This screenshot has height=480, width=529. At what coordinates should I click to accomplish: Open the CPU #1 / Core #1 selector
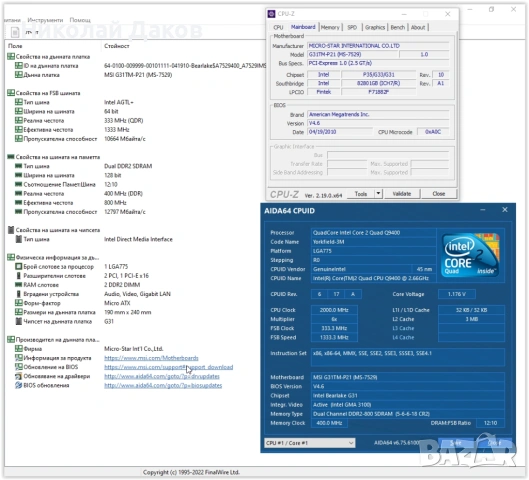[x=309, y=443]
